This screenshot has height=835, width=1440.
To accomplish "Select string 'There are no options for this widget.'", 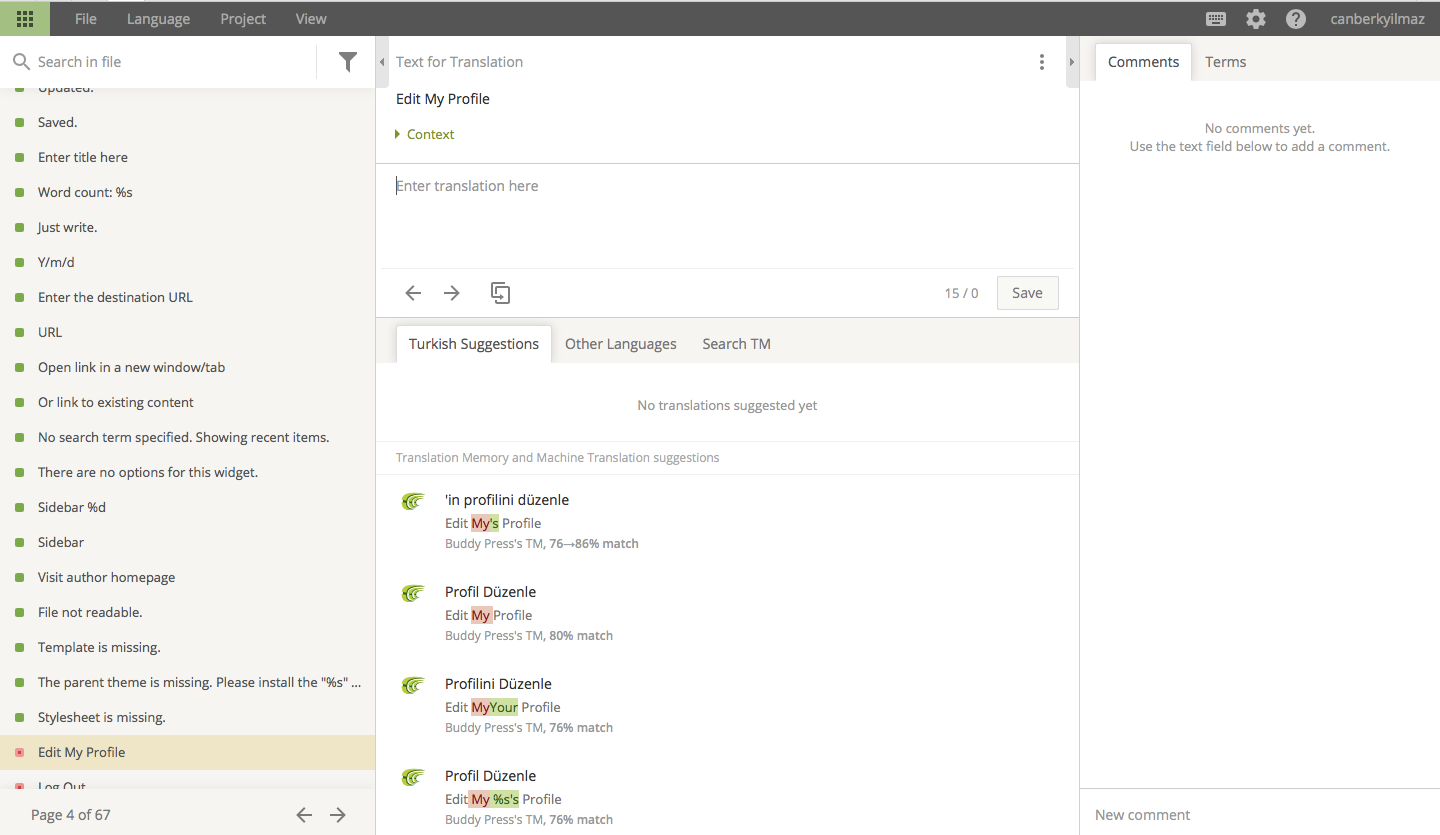I will 187,472.
